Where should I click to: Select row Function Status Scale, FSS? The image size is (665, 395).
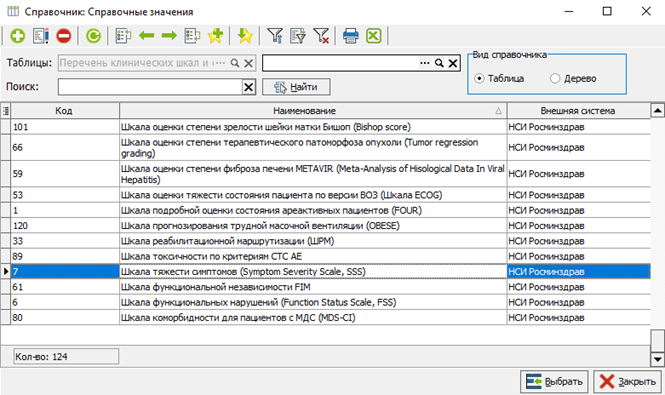325,302
